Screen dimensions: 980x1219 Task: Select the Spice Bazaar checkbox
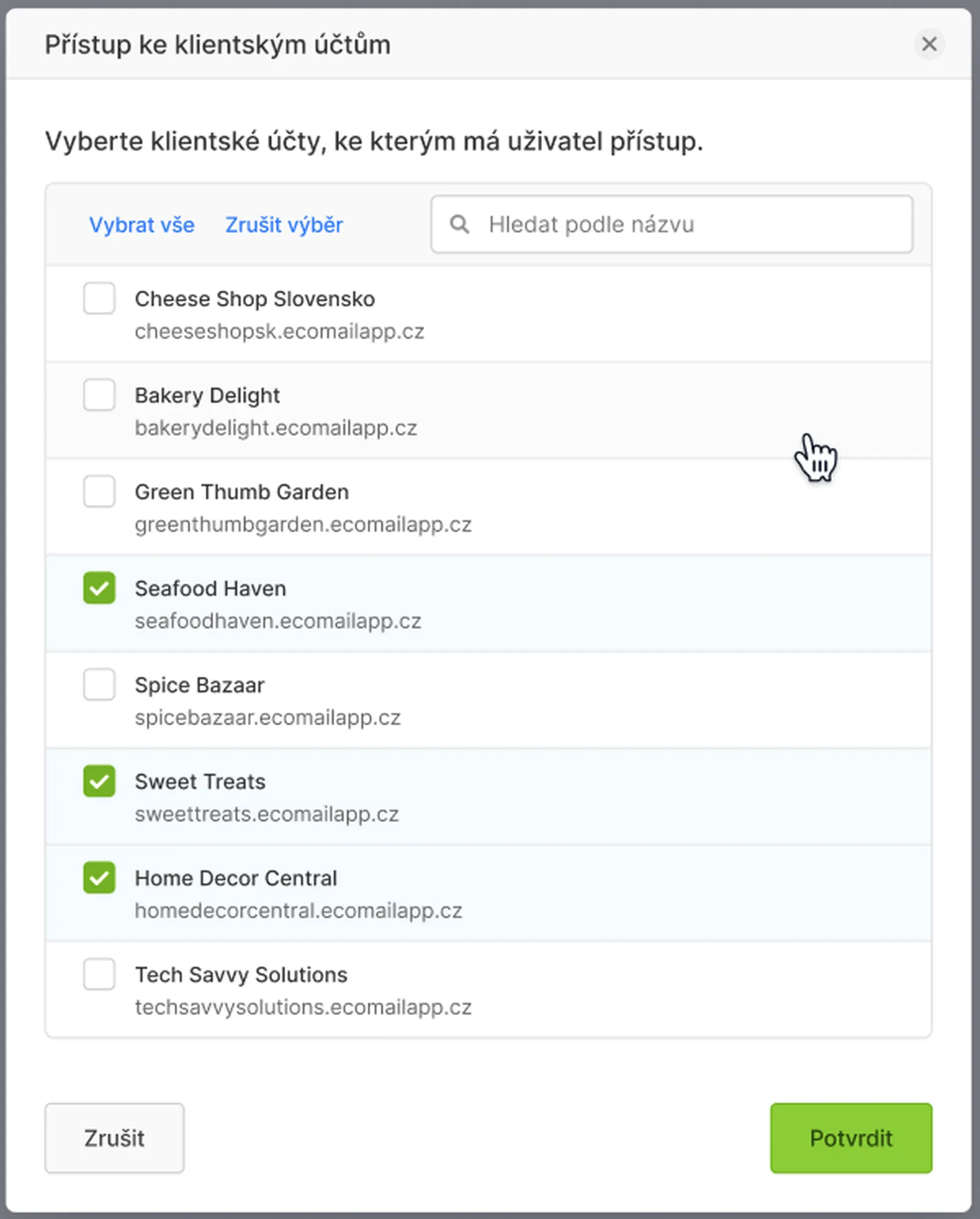point(99,684)
